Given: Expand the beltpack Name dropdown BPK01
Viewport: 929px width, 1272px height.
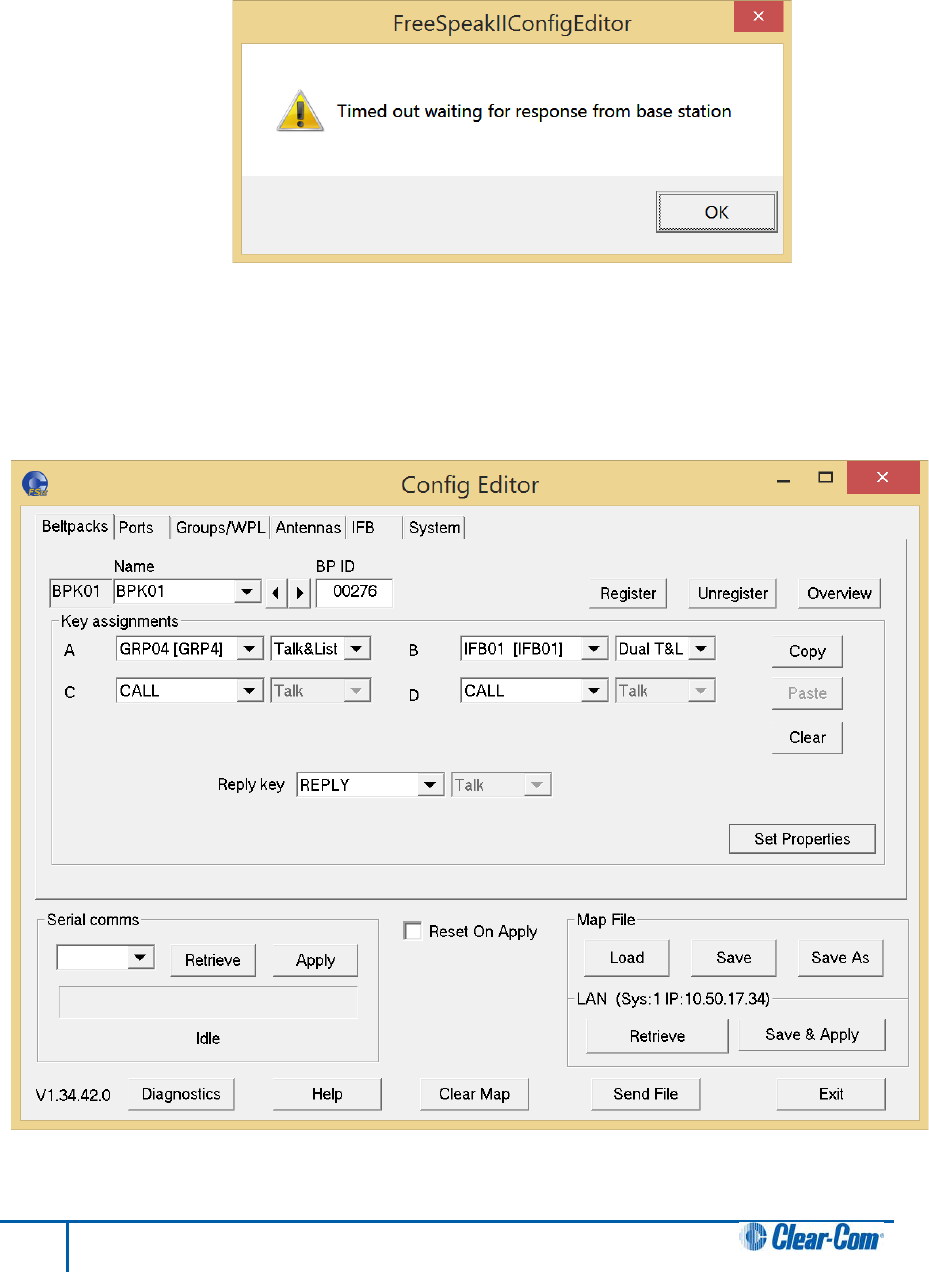Looking at the screenshot, I should [x=247, y=593].
